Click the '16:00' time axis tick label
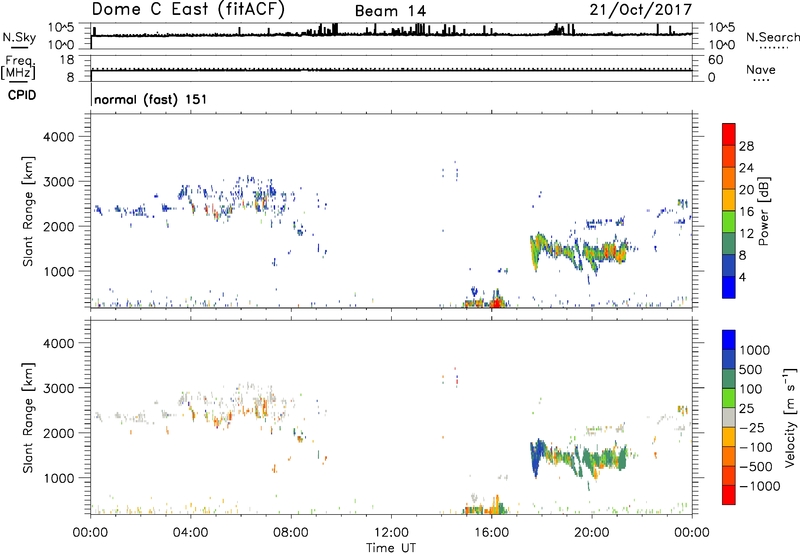 [491, 533]
